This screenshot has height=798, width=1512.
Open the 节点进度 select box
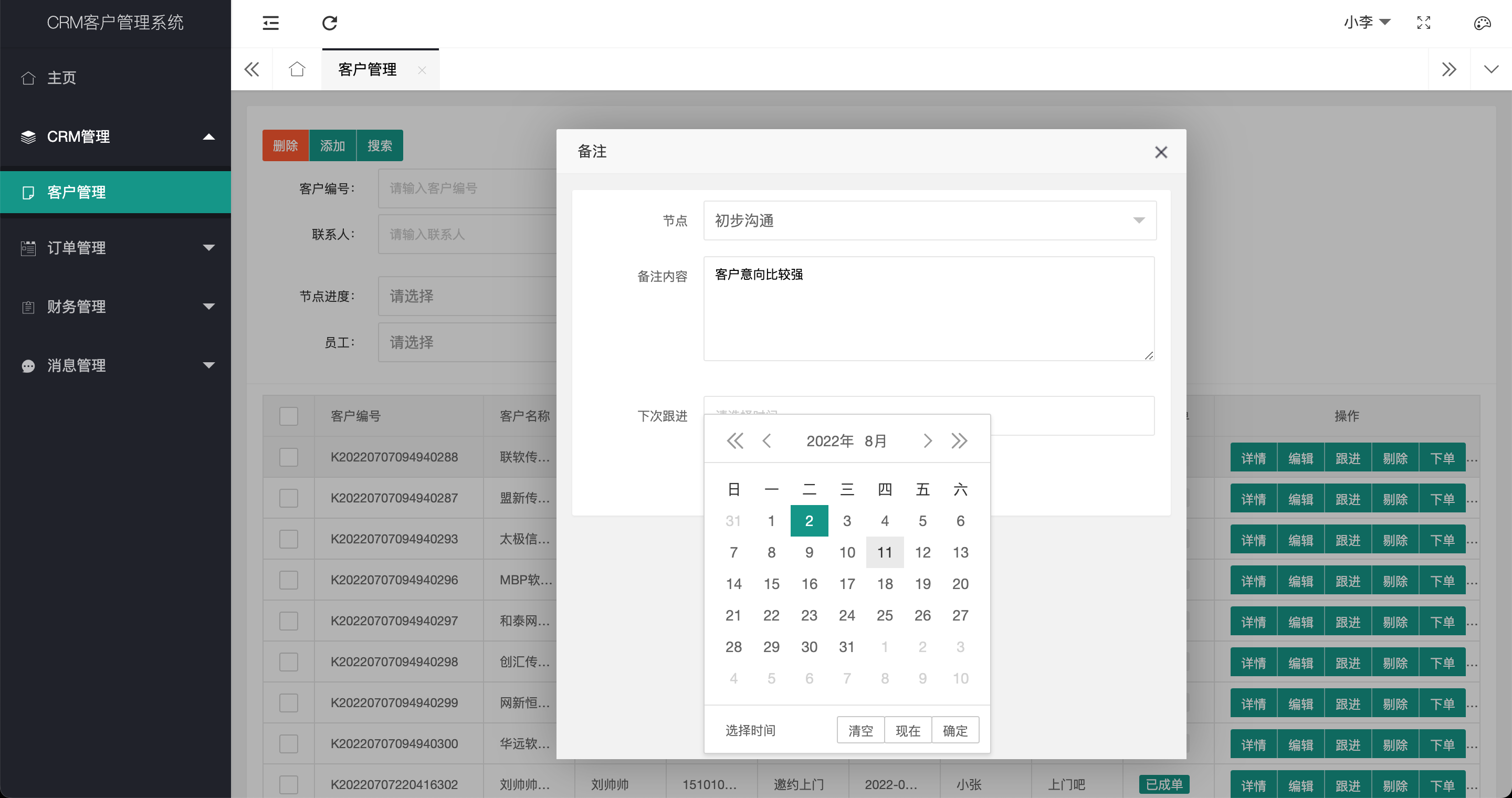pyautogui.click(x=467, y=296)
